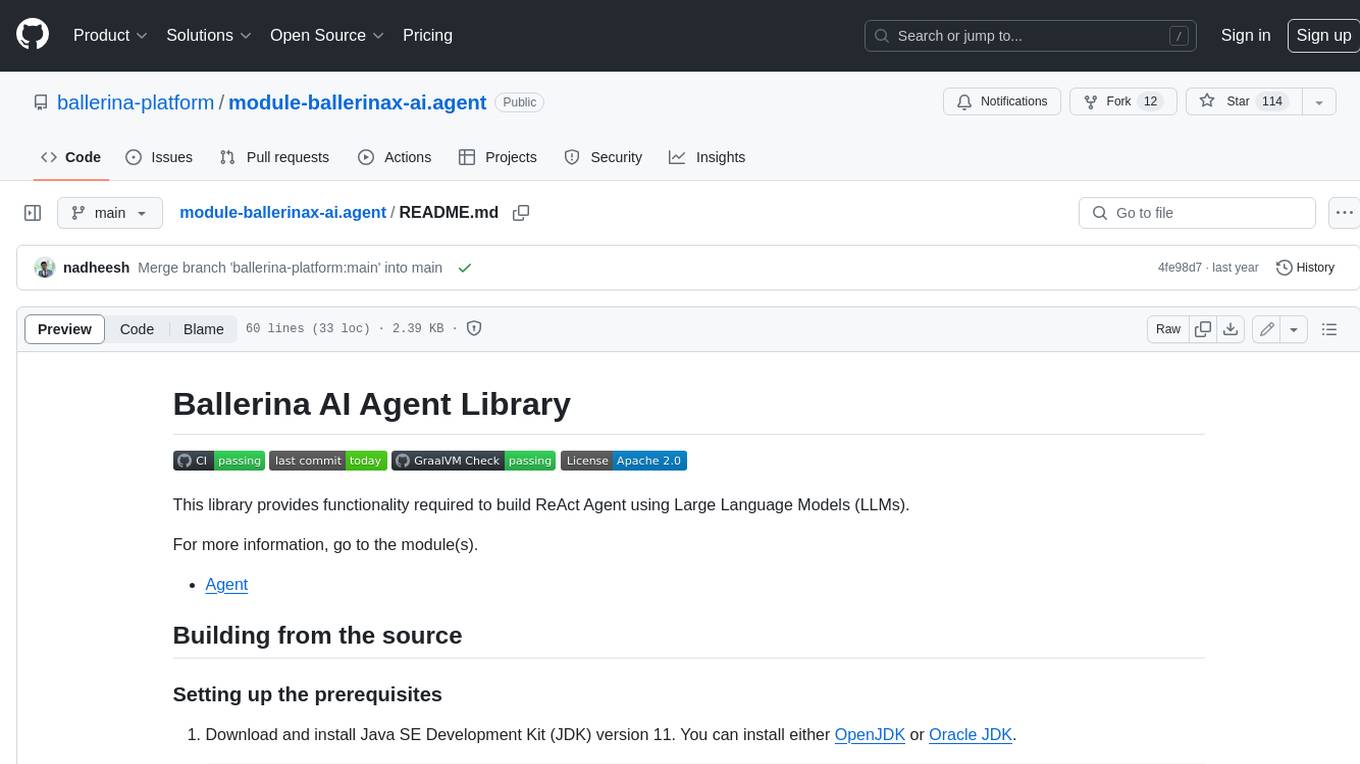Click the License Apache 2.0 badge
This screenshot has height=764, width=1360.
(x=624, y=460)
